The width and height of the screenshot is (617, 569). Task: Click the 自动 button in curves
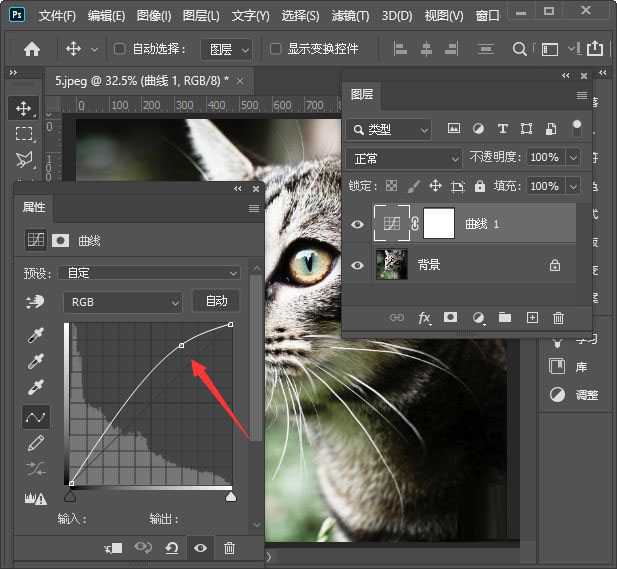pos(216,301)
